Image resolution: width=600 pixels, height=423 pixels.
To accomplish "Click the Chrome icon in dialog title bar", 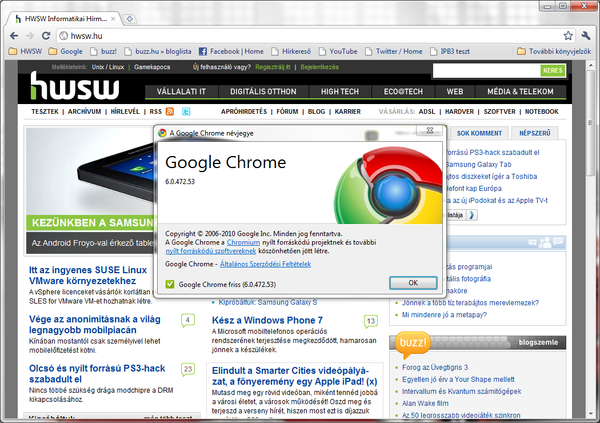I will (162, 133).
